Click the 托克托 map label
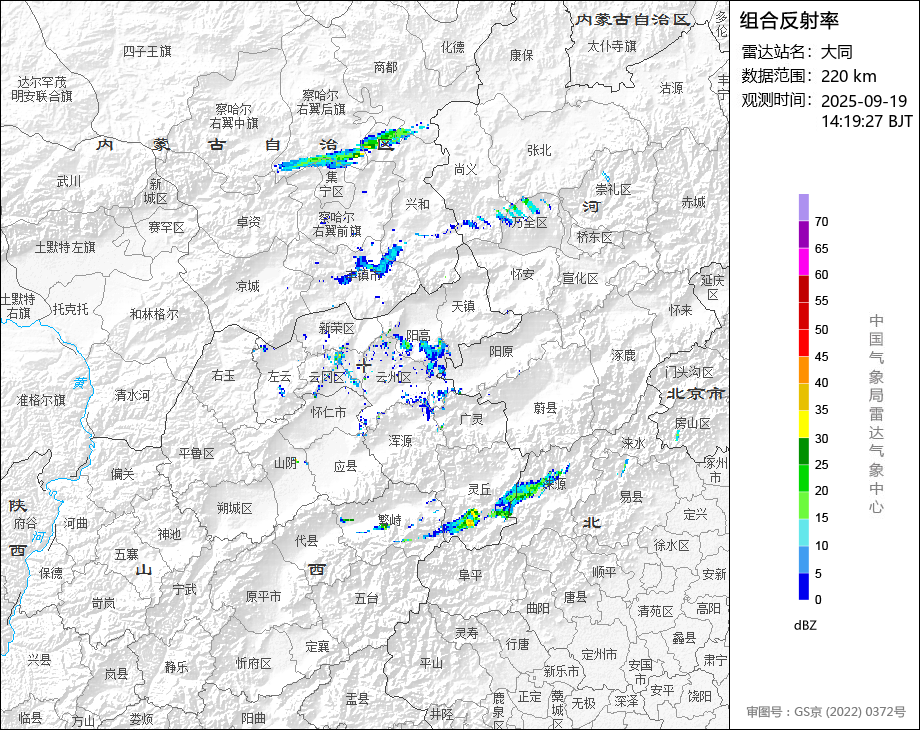 click(x=70, y=309)
